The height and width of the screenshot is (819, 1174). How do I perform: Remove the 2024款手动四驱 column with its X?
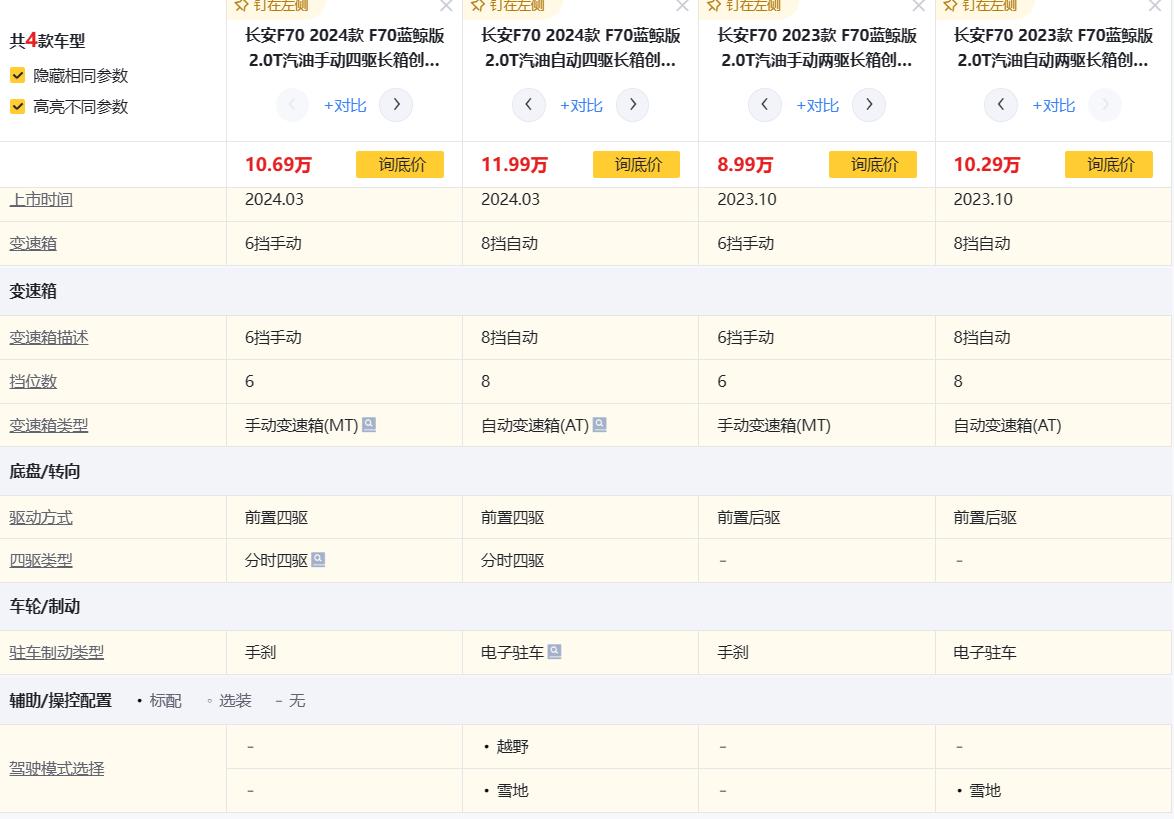(x=446, y=6)
